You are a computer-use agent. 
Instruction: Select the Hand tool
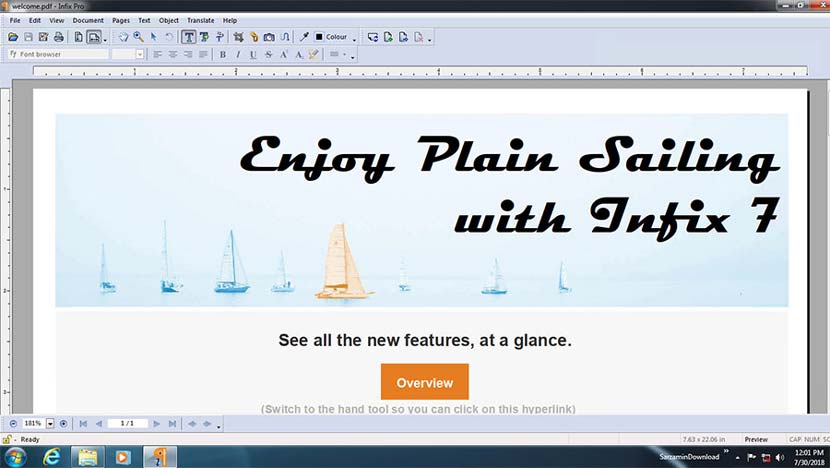(123, 37)
